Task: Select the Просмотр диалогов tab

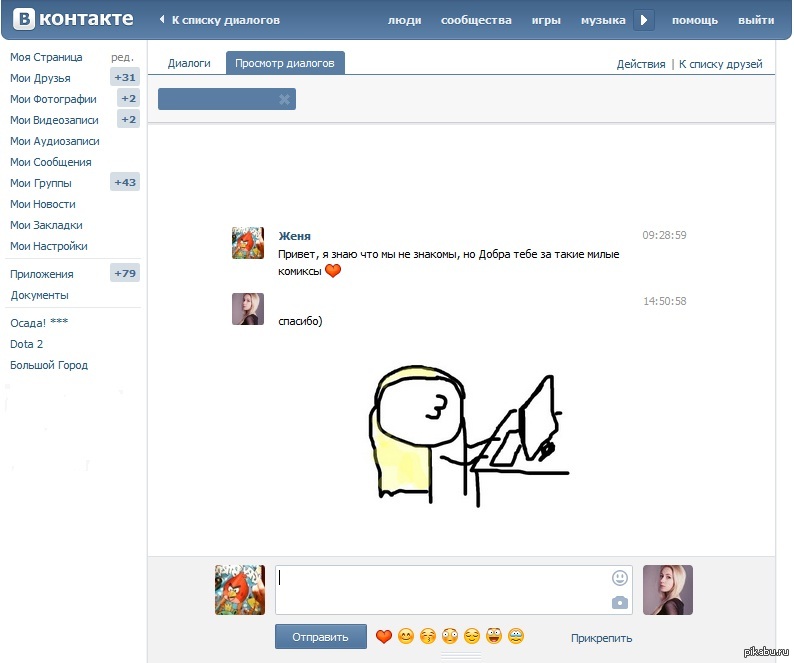Action: click(x=285, y=63)
